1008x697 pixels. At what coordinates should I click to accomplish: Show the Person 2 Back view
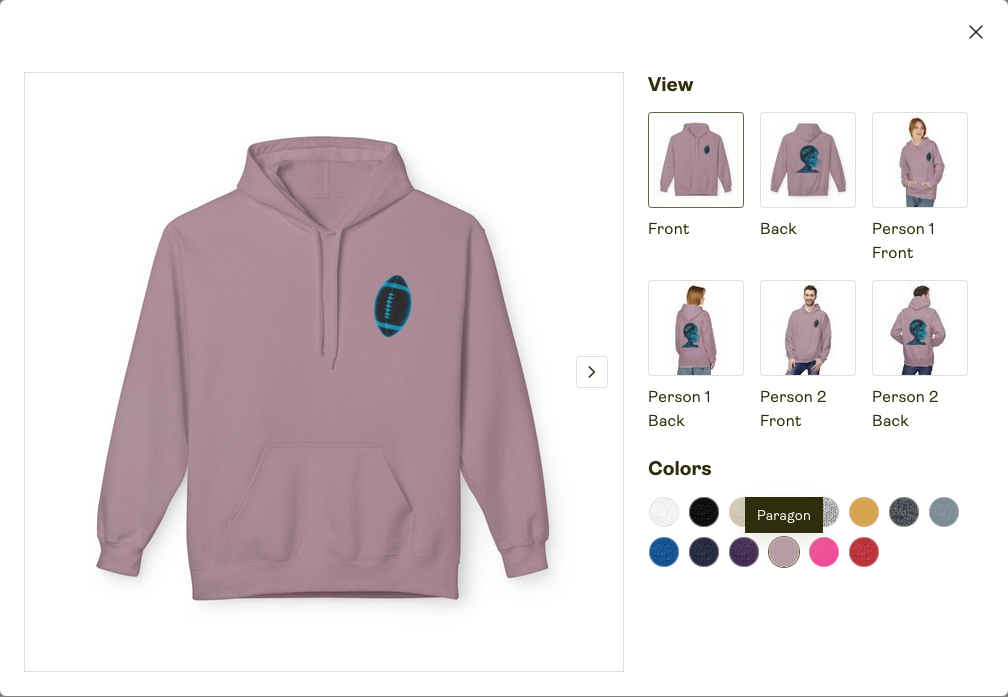919,328
